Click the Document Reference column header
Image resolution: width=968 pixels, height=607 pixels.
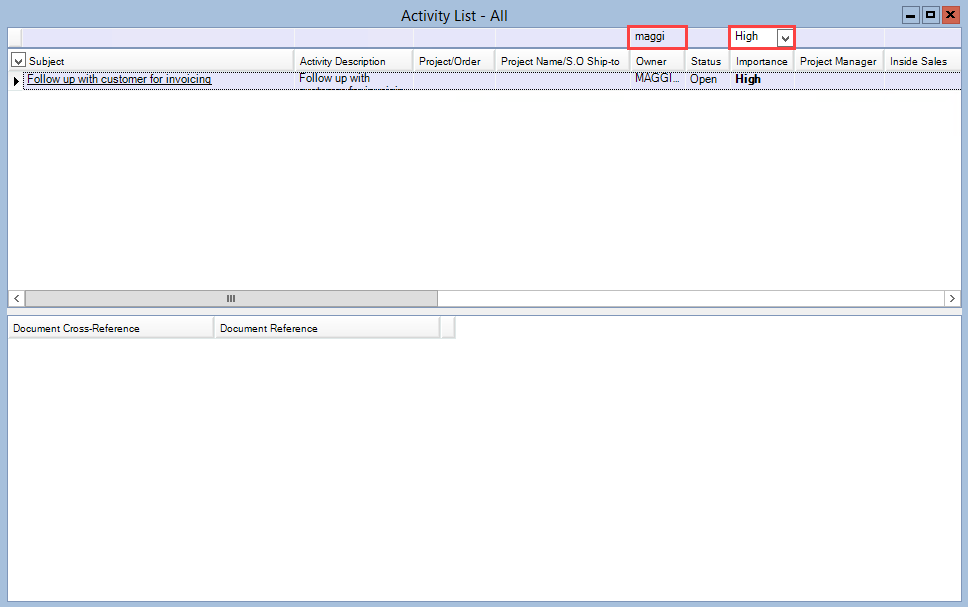pos(326,328)
